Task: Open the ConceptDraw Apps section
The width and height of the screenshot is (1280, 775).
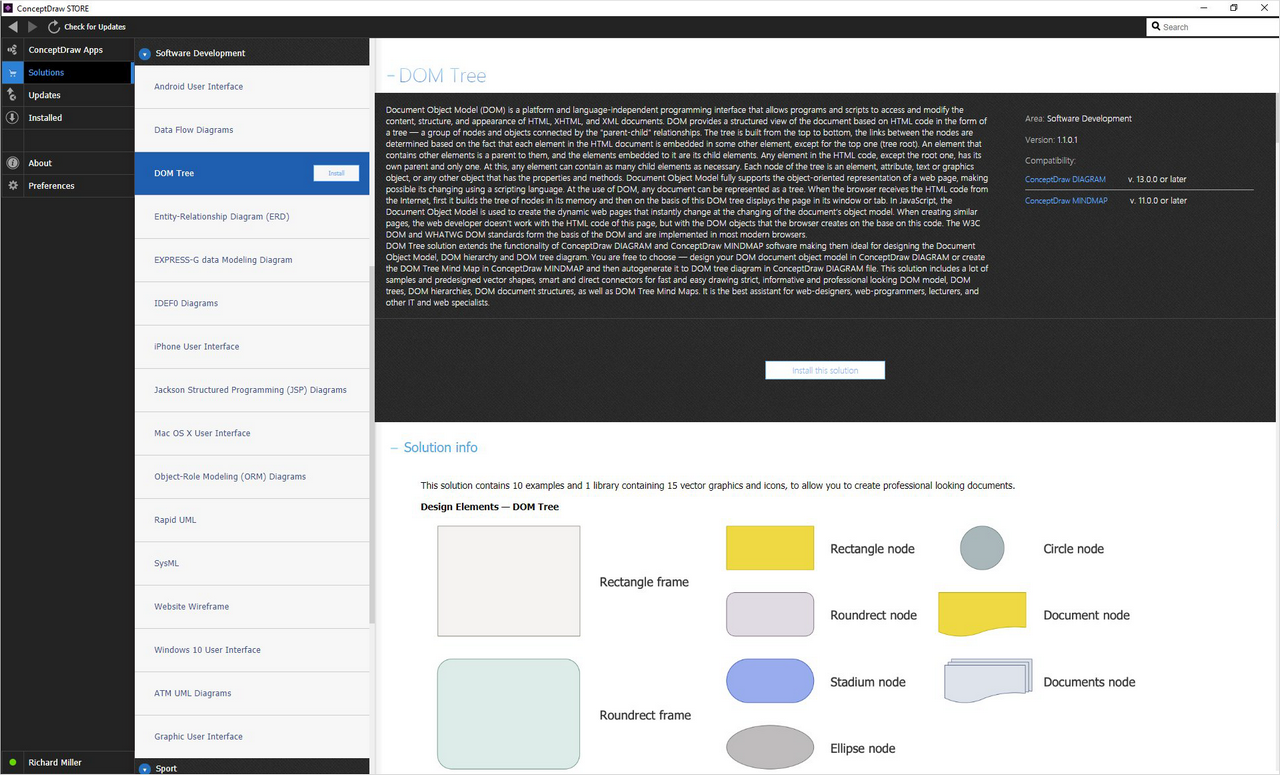Action: (66, 50)
